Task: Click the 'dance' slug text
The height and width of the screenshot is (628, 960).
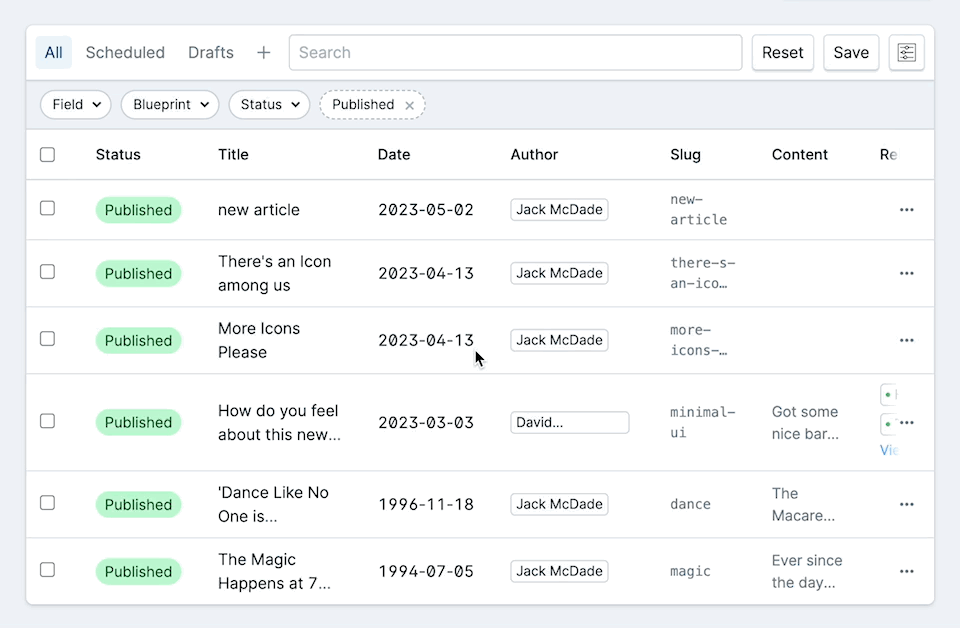Action: pyautogui.click(x=690, y=504)
